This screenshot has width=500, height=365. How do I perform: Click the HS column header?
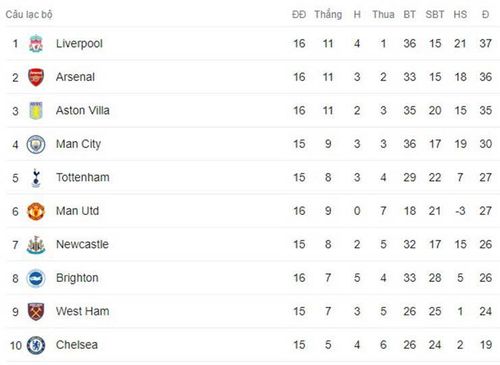coord(460,15)
